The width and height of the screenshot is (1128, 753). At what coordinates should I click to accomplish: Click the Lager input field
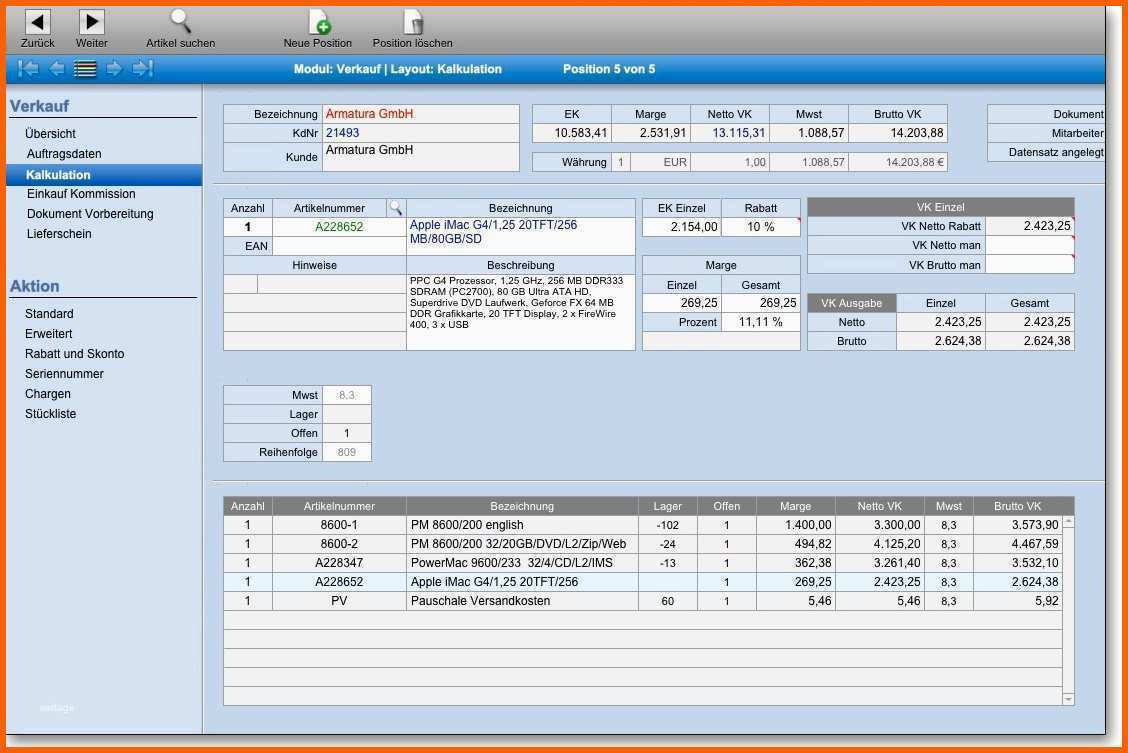pyautogui.click(x=347, y=414)
